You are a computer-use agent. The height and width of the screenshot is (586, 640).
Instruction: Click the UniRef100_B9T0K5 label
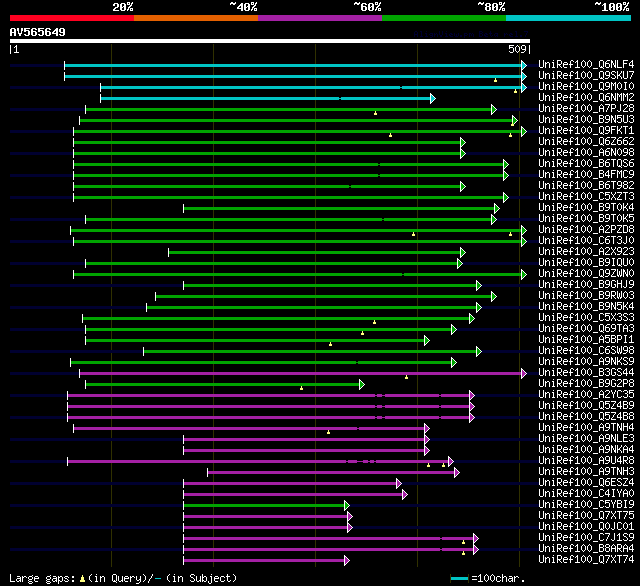click(x=586, y=218)
